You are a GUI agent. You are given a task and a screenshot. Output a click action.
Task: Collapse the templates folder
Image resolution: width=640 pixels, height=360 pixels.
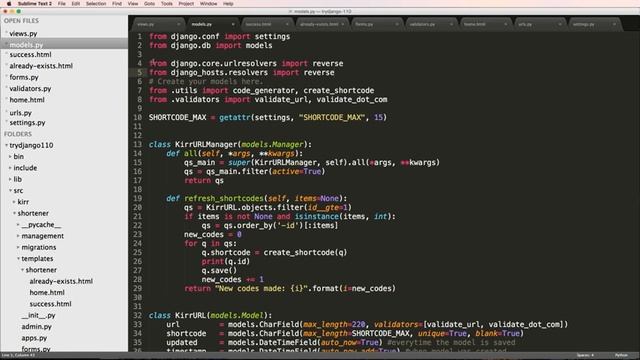18,258
